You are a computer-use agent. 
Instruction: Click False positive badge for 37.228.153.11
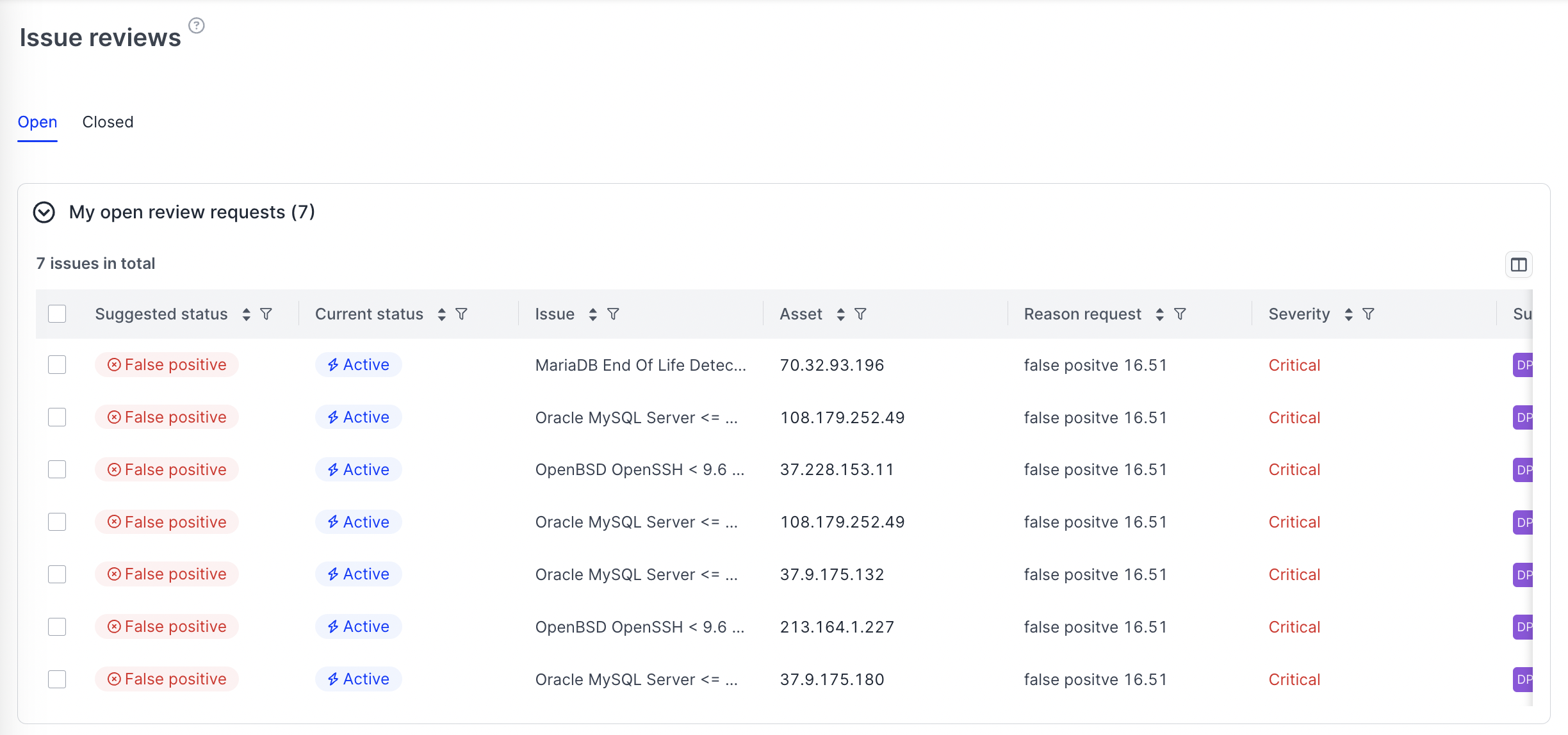[x=167, y=470]
